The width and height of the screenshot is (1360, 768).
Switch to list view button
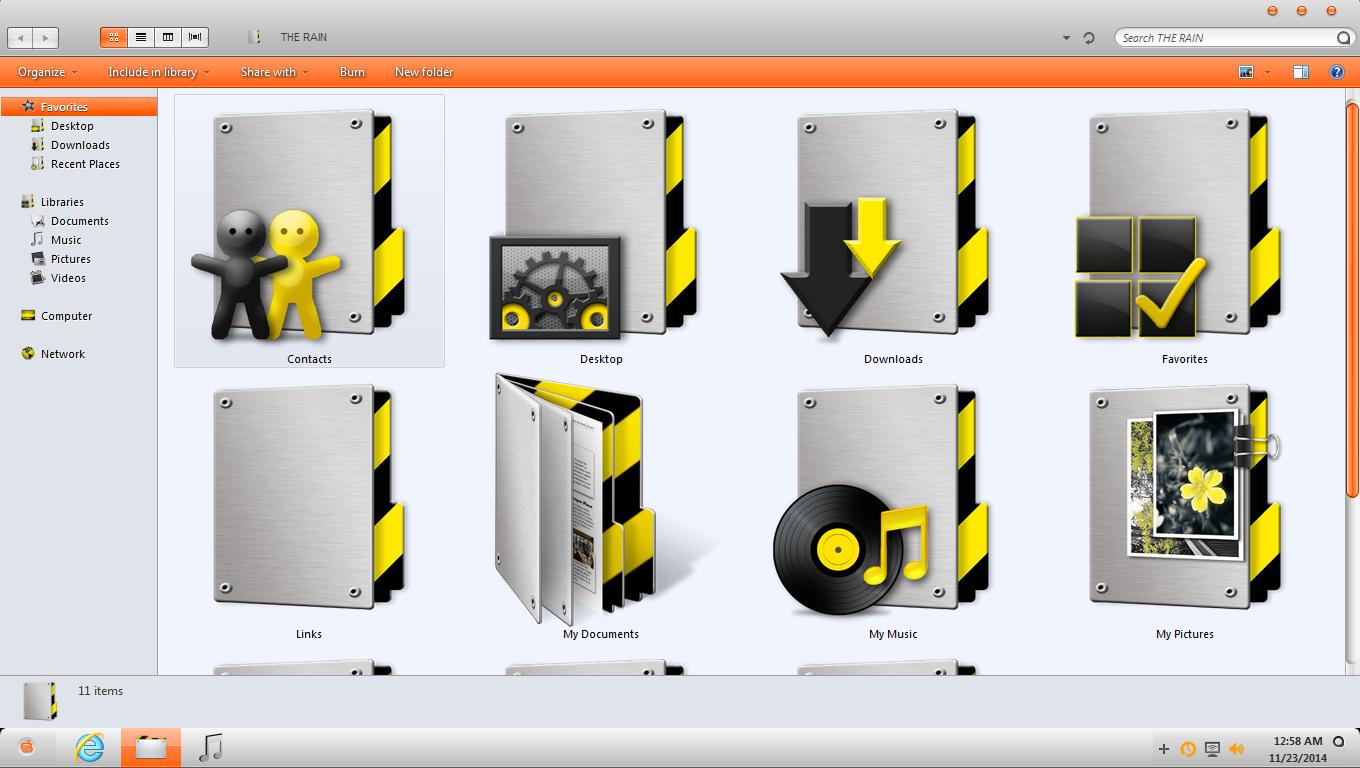coord(141,37)
